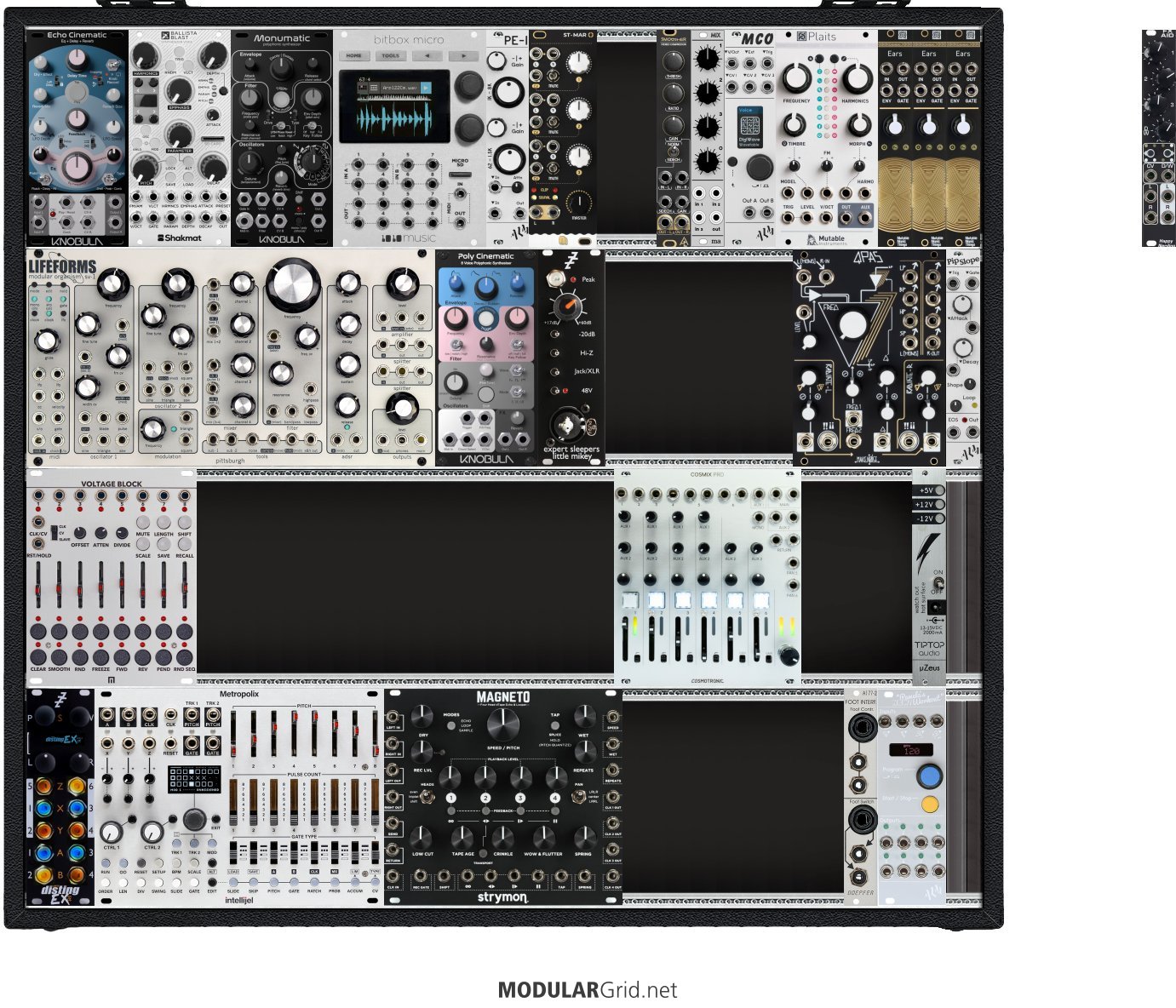Click the large filter frequency knob on Lifeforms
1176x1008 pixels.
pos(293,286)
